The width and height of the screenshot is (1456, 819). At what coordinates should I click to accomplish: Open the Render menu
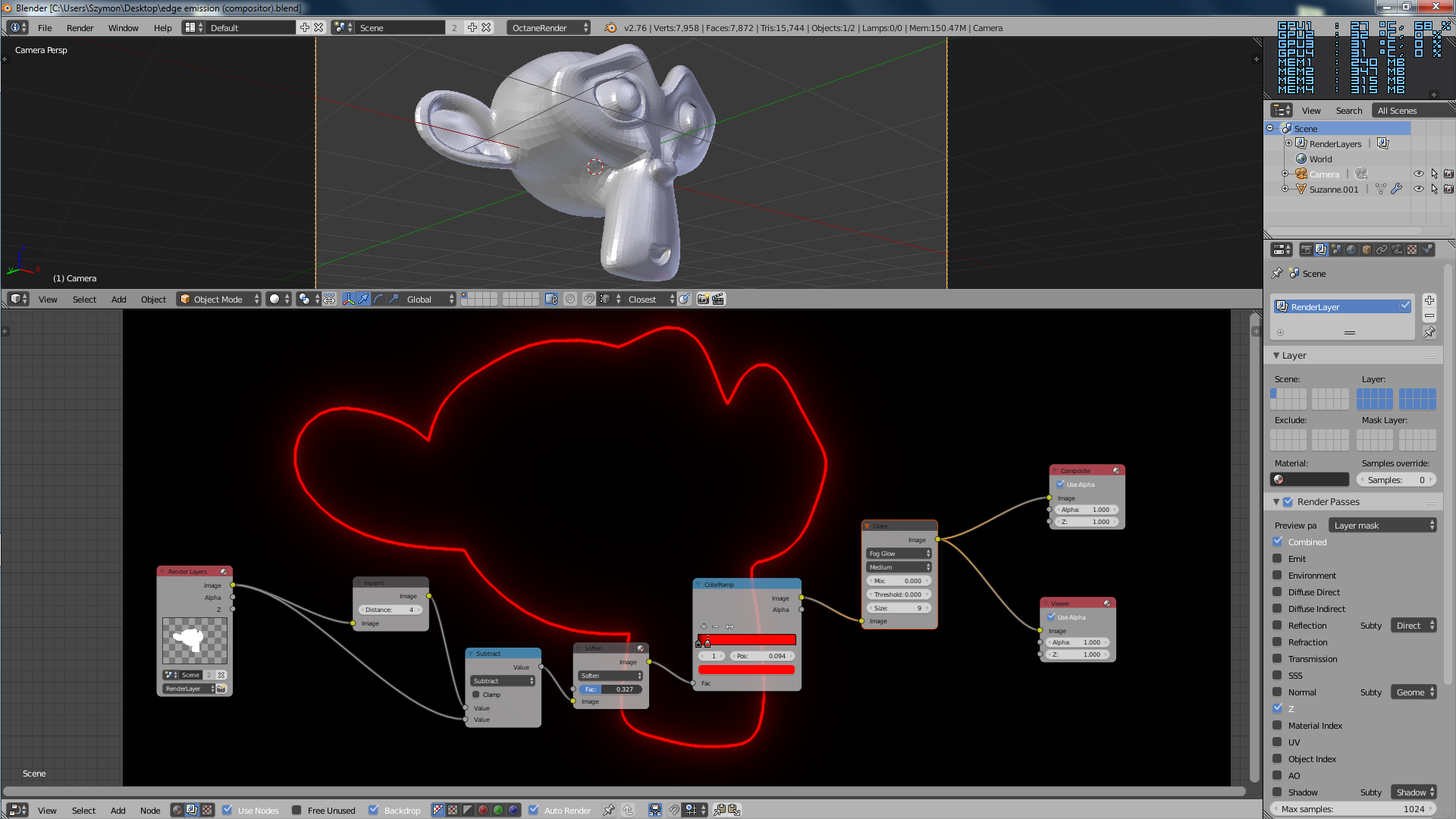[x=80, y=28]
